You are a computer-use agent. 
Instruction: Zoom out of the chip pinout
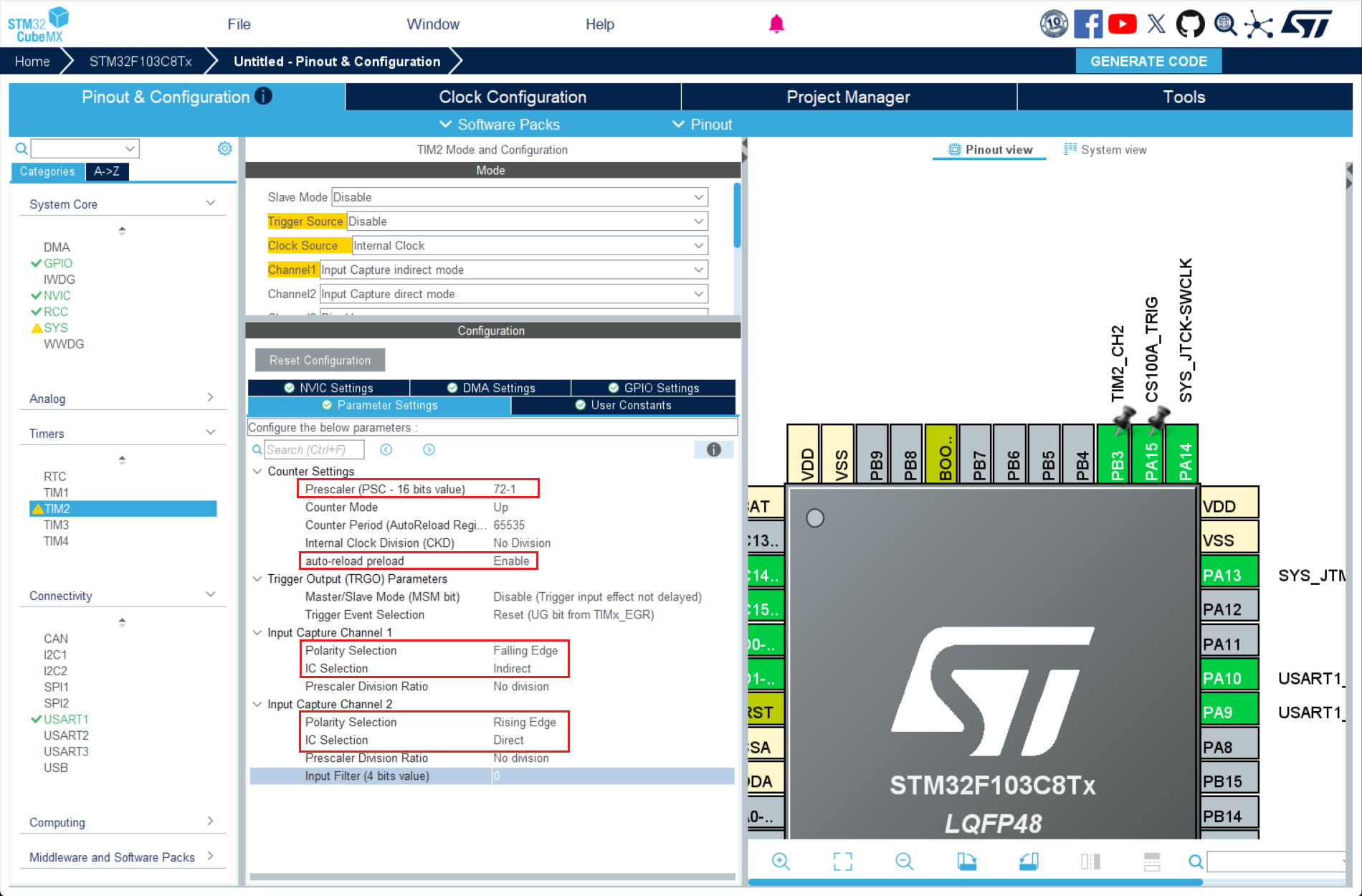click(x=905, y=861)
